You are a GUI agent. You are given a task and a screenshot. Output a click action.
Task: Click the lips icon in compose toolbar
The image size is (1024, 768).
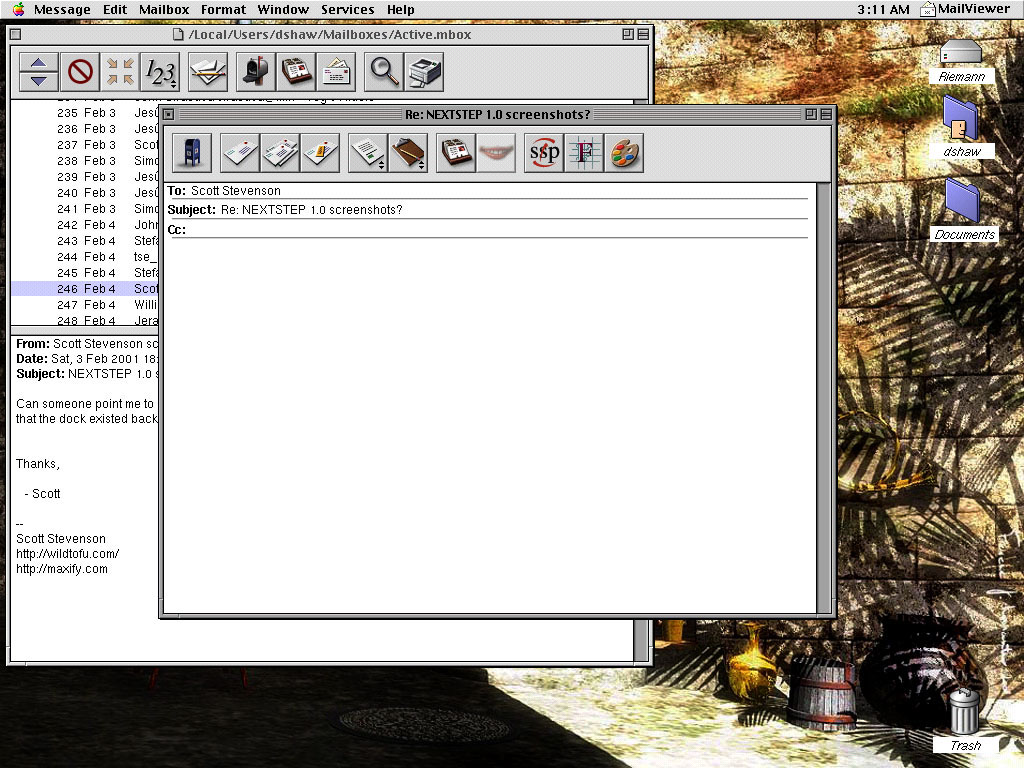[496, 153]
